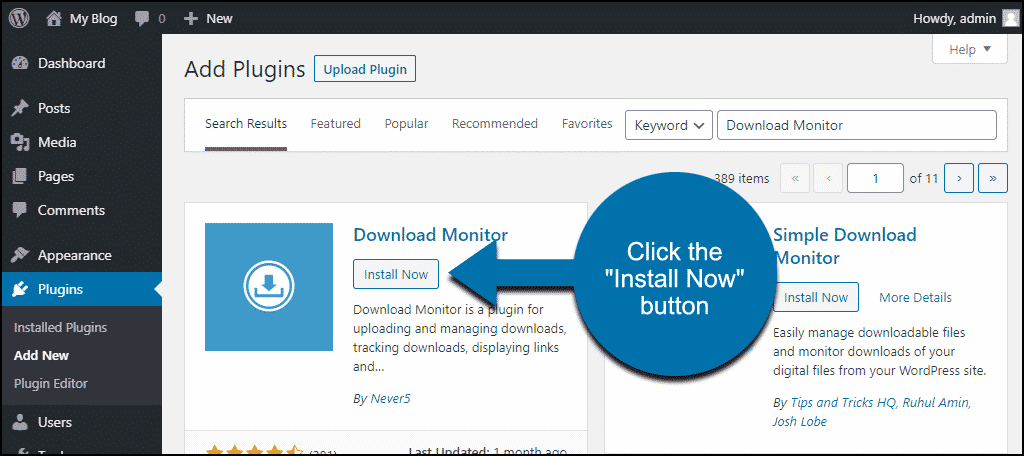Viewport: 1024px width, 456px height.
Task: Click the '389 items' count text
Action: coord(742,178)
